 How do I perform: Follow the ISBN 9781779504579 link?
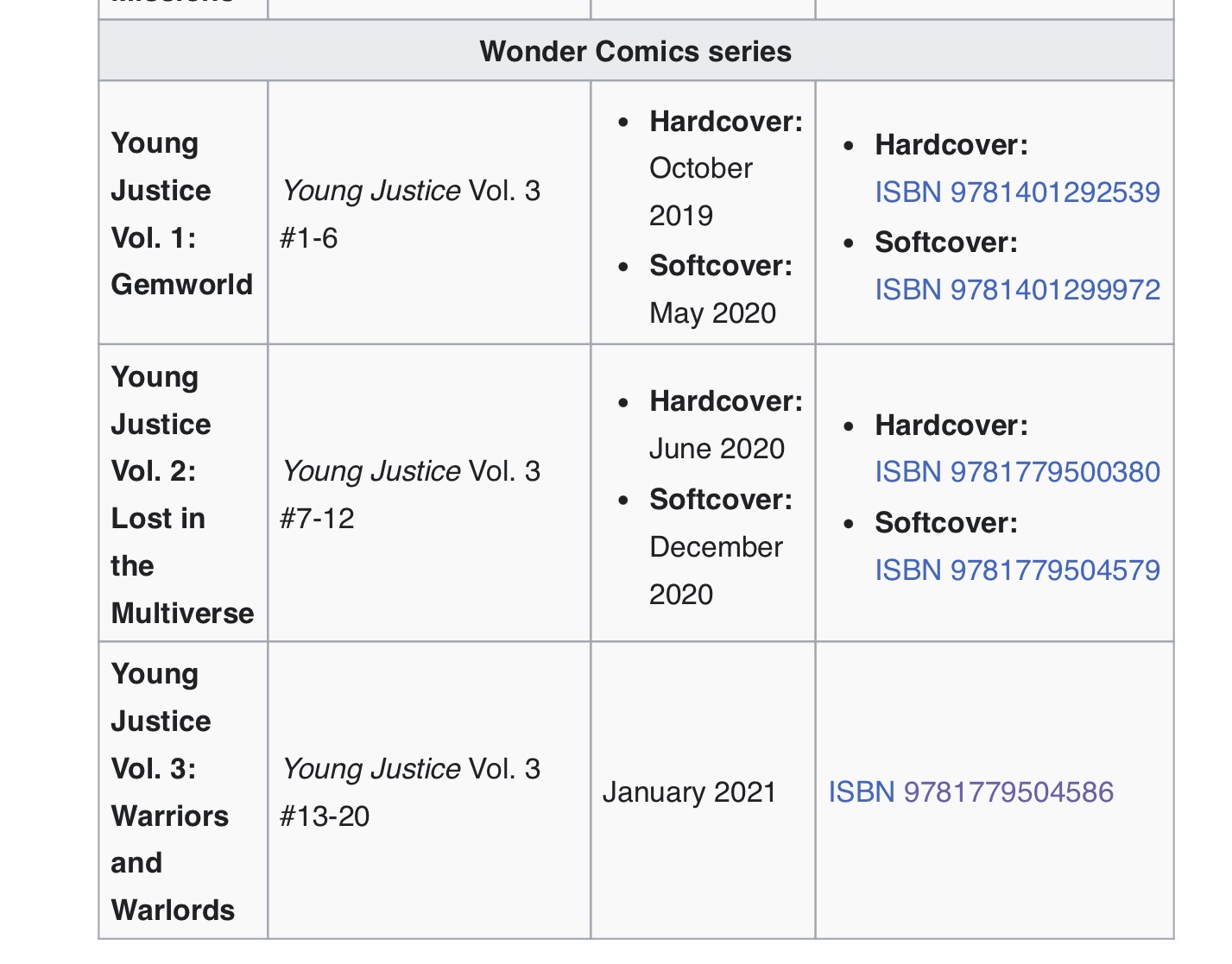(1017, 570)
